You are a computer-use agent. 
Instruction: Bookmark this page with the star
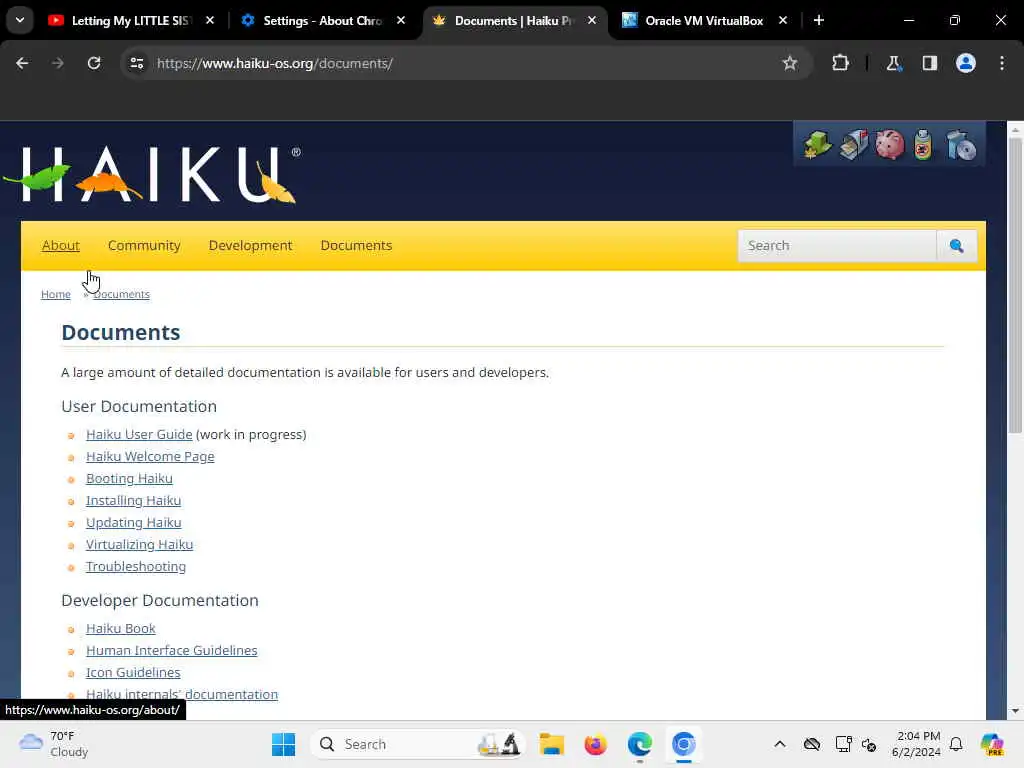coord(790,63)
